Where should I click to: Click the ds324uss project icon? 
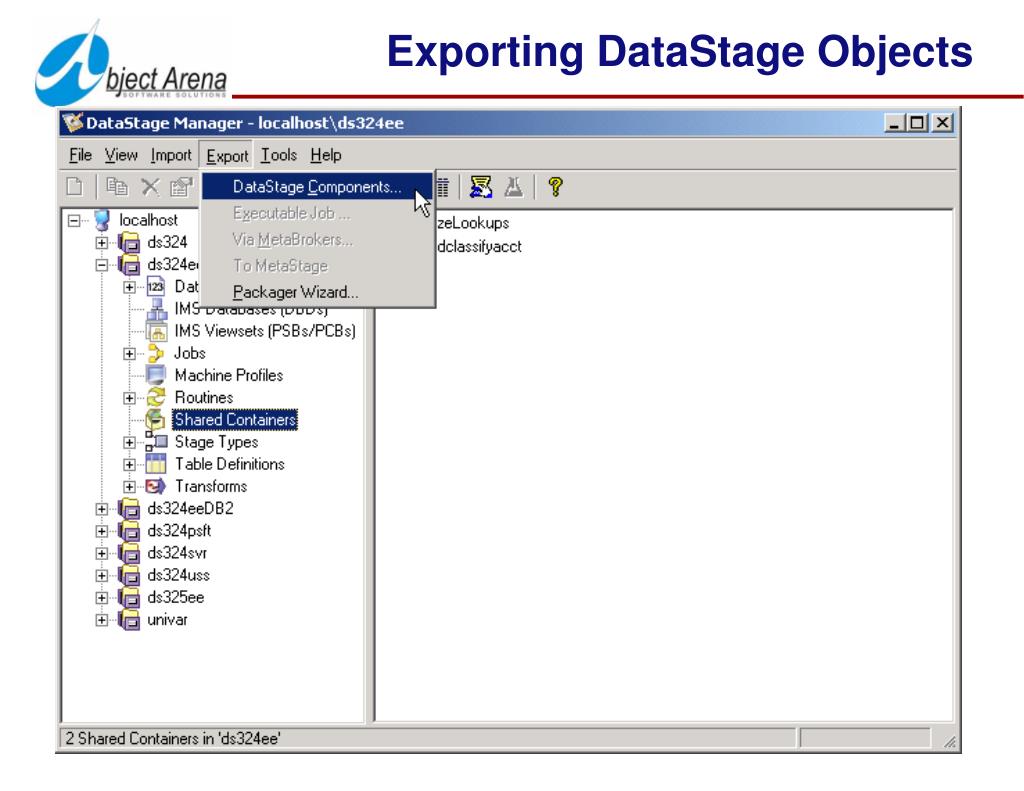pyautogui.click(x=129, y=575)
